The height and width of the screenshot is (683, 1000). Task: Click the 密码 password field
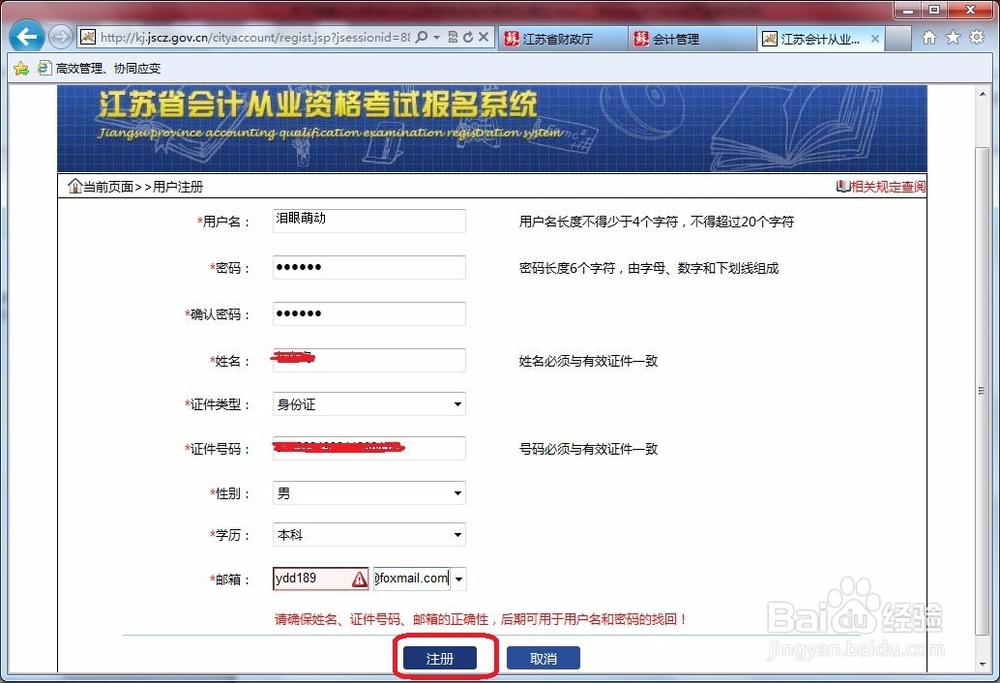click(x=369, y=267)
